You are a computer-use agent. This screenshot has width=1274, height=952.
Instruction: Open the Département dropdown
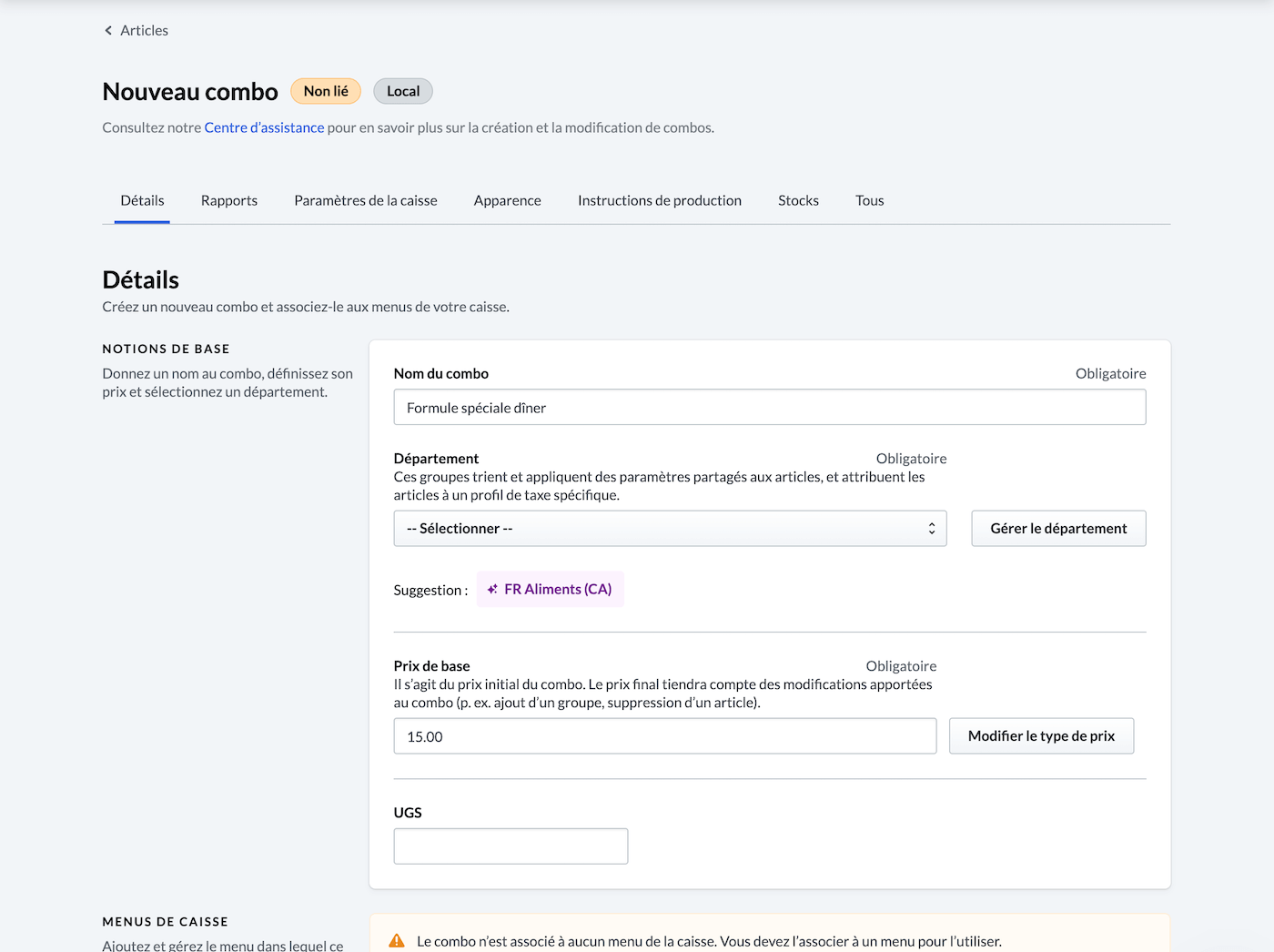point(670,528)
